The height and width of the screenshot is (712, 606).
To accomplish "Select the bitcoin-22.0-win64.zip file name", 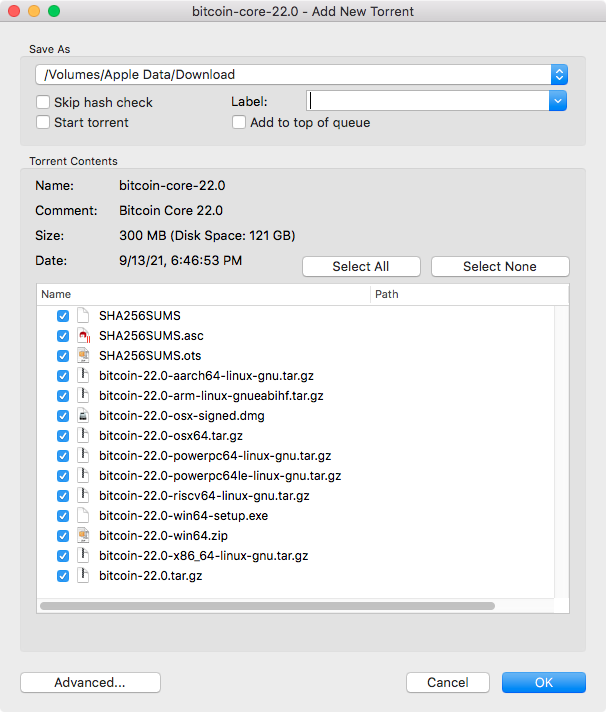I will [x=163, y=535].
